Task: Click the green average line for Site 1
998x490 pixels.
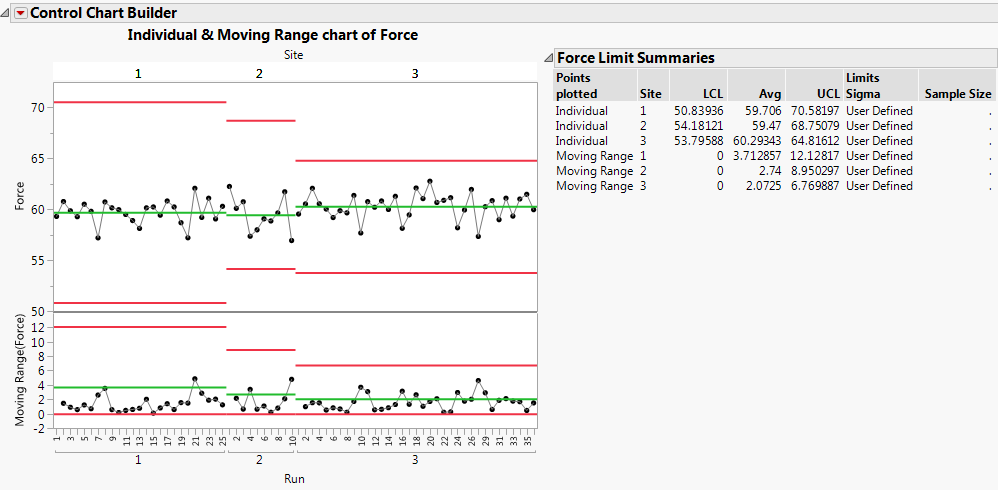Action: tap(140, 213)
